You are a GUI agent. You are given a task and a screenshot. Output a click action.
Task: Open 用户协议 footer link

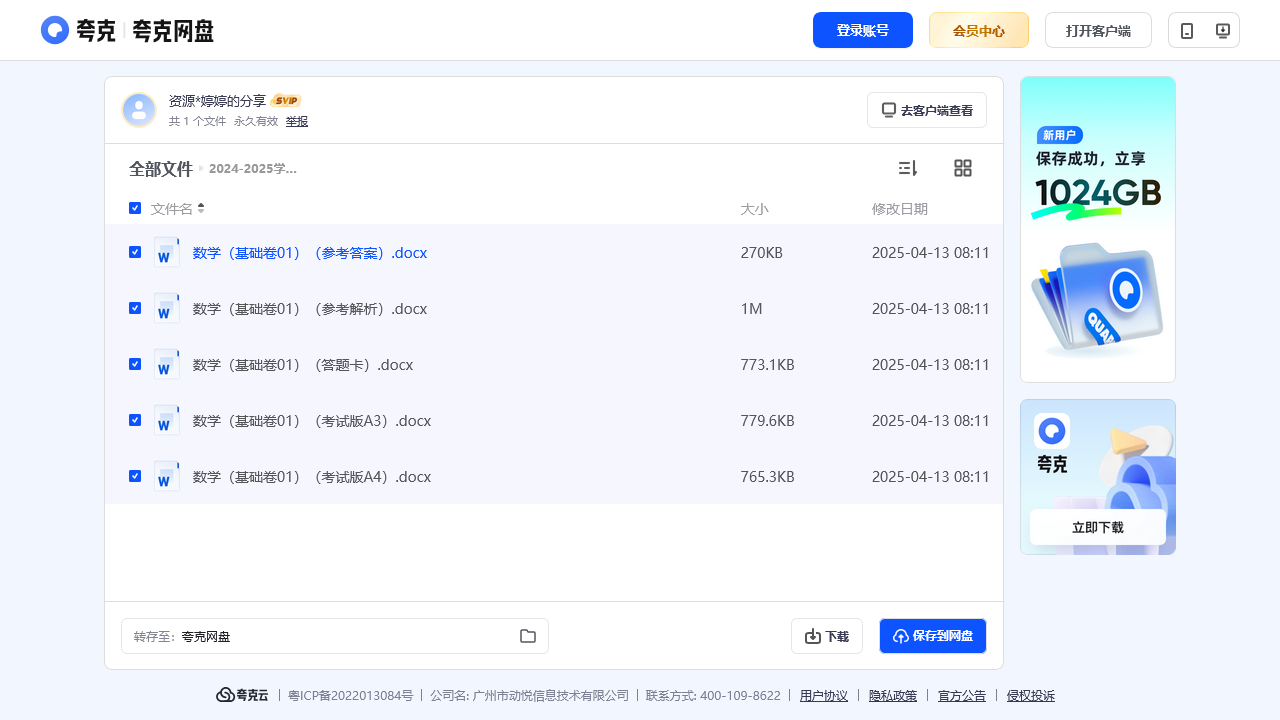[x=824, y=696]
